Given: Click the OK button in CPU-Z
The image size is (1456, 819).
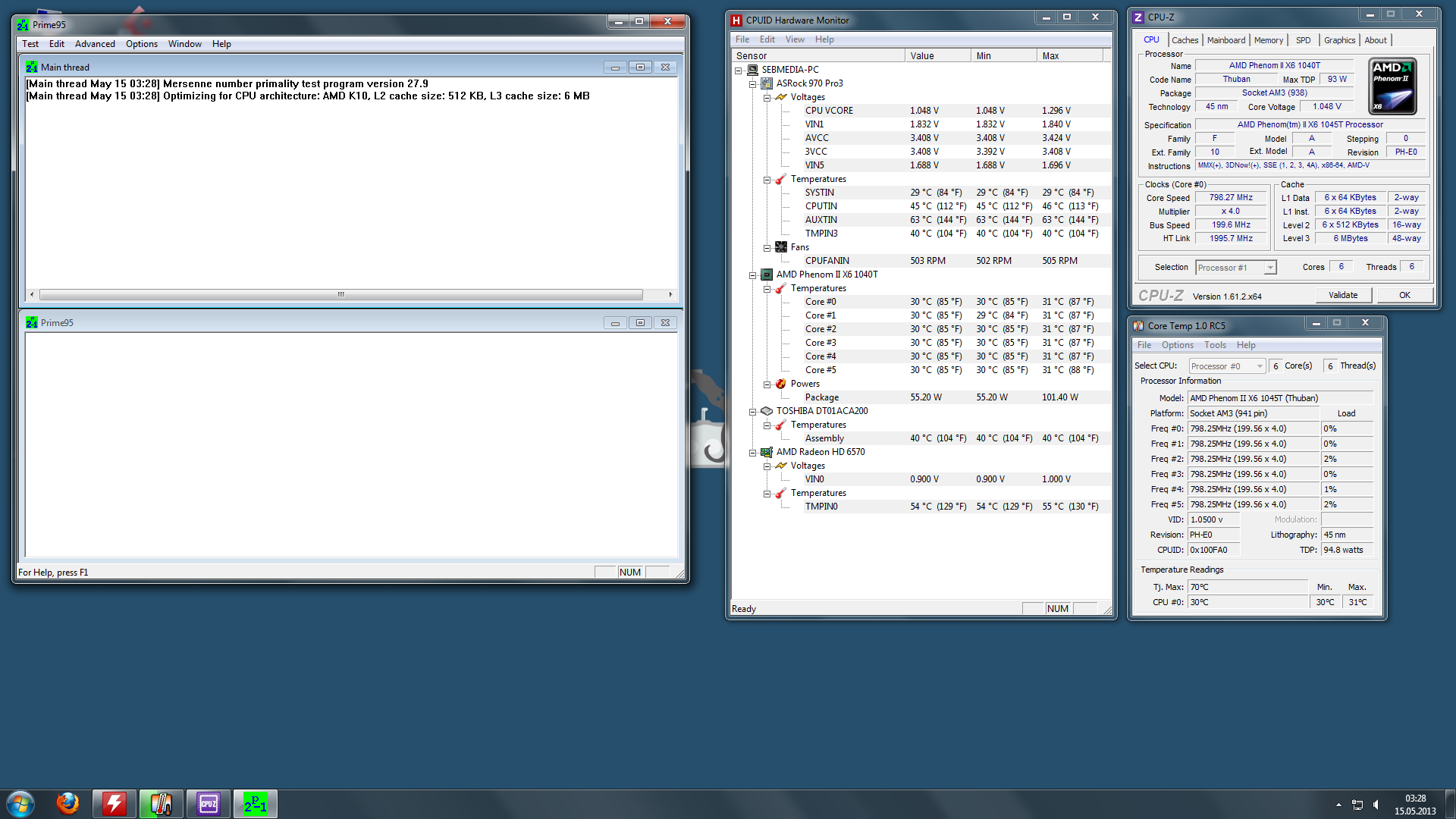Looking at the screenshot, I should [x=1404, y=295].
